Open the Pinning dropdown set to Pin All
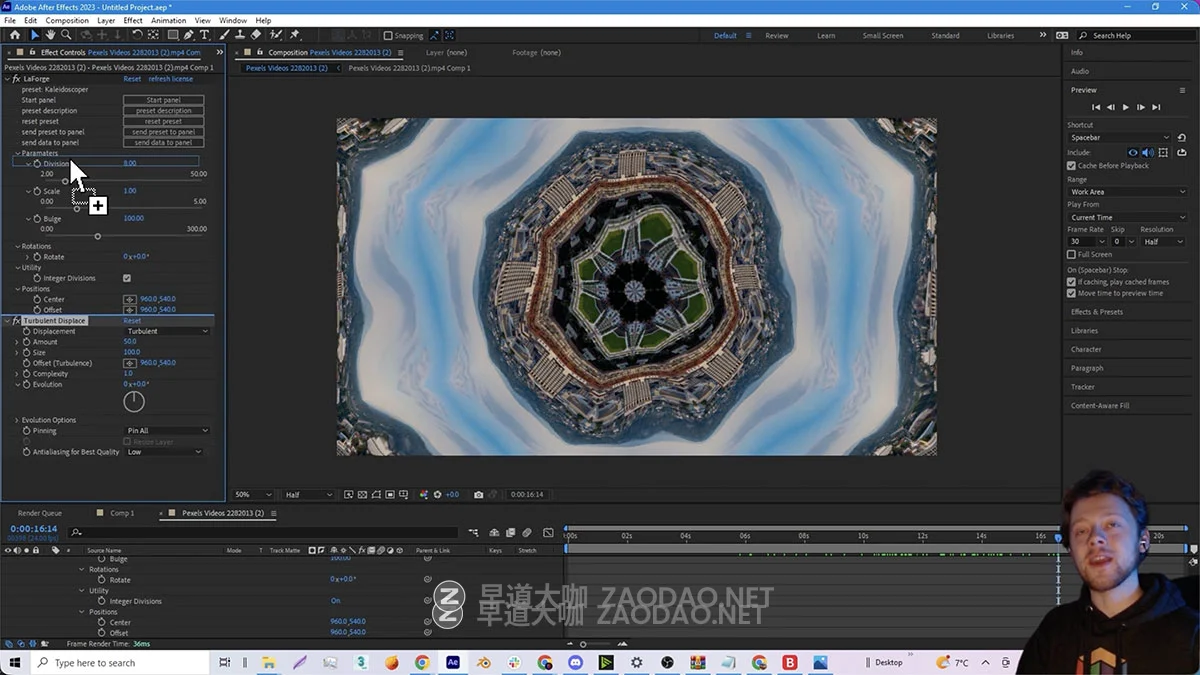Image resolution: width=1200 pixels, height=675 pixels. click(167, 431)
